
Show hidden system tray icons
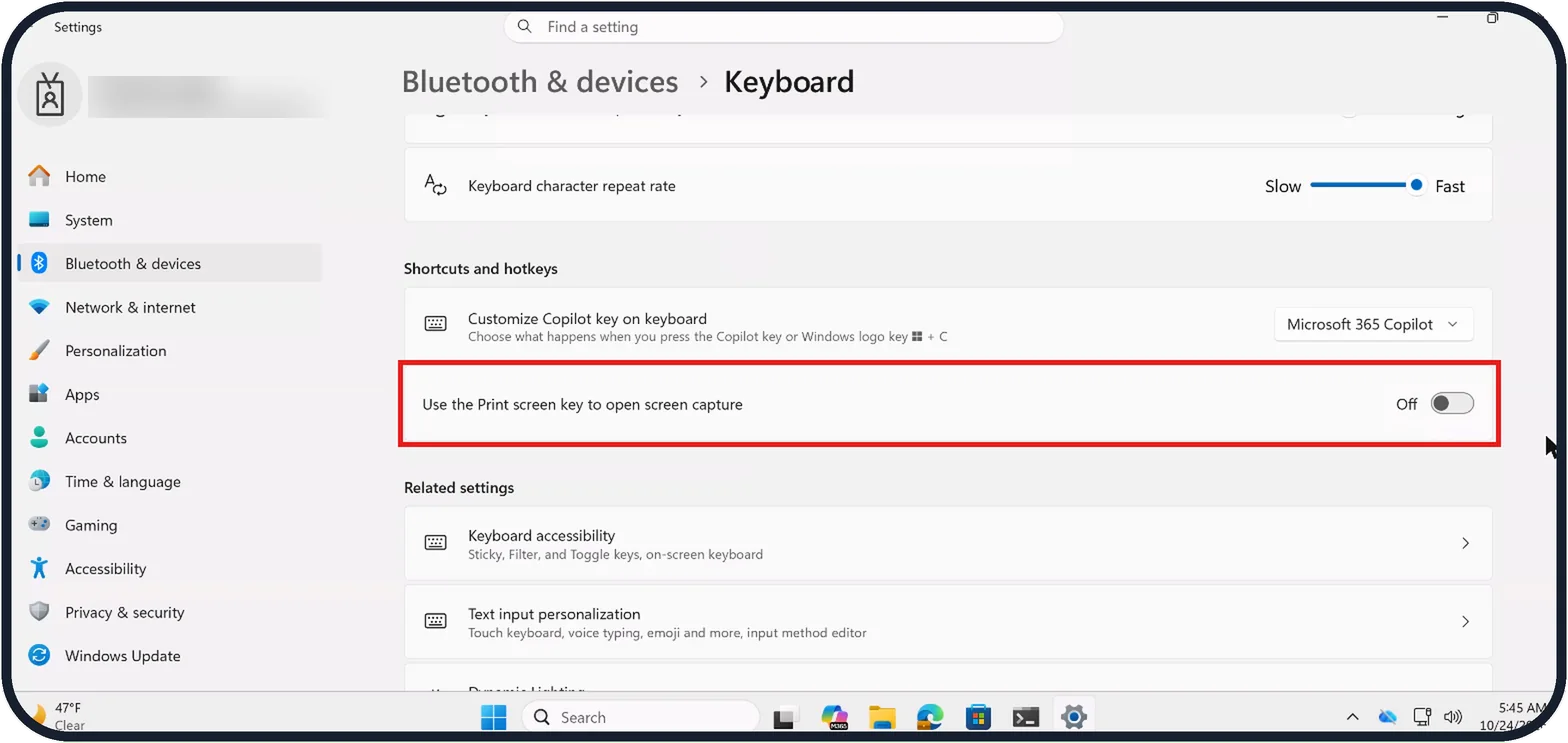1352,717
